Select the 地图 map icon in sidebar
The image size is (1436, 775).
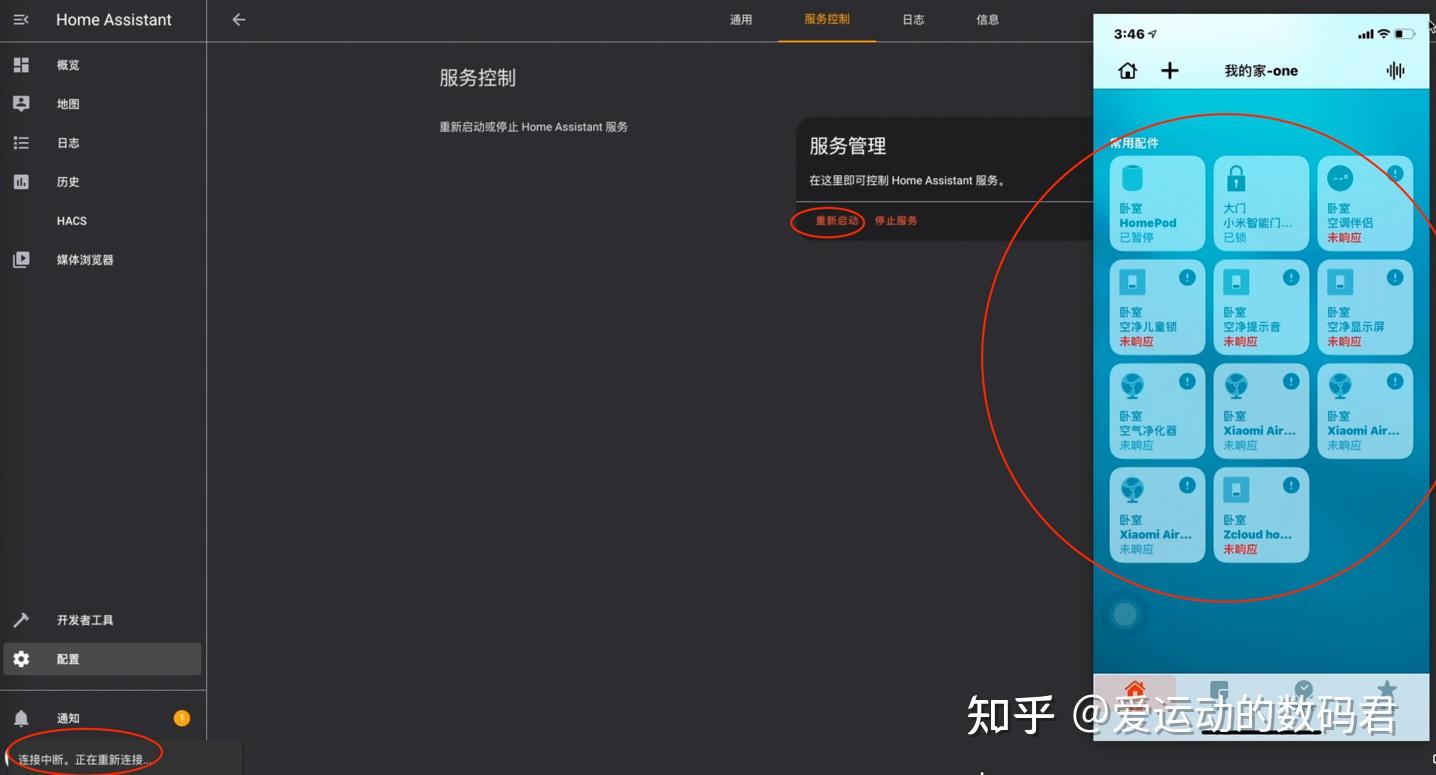[x=21, y=103]
